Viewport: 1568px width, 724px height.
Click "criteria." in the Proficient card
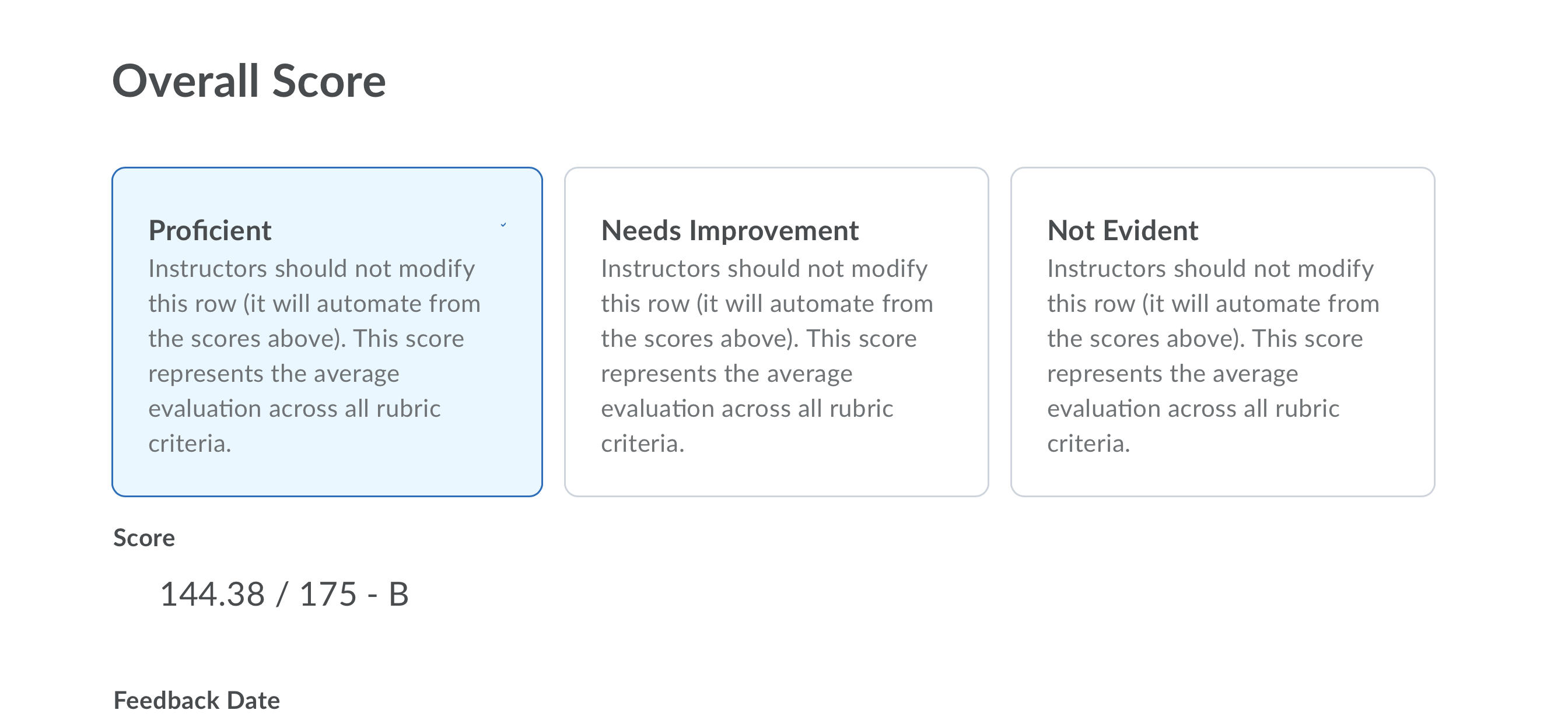click(190, 444)
